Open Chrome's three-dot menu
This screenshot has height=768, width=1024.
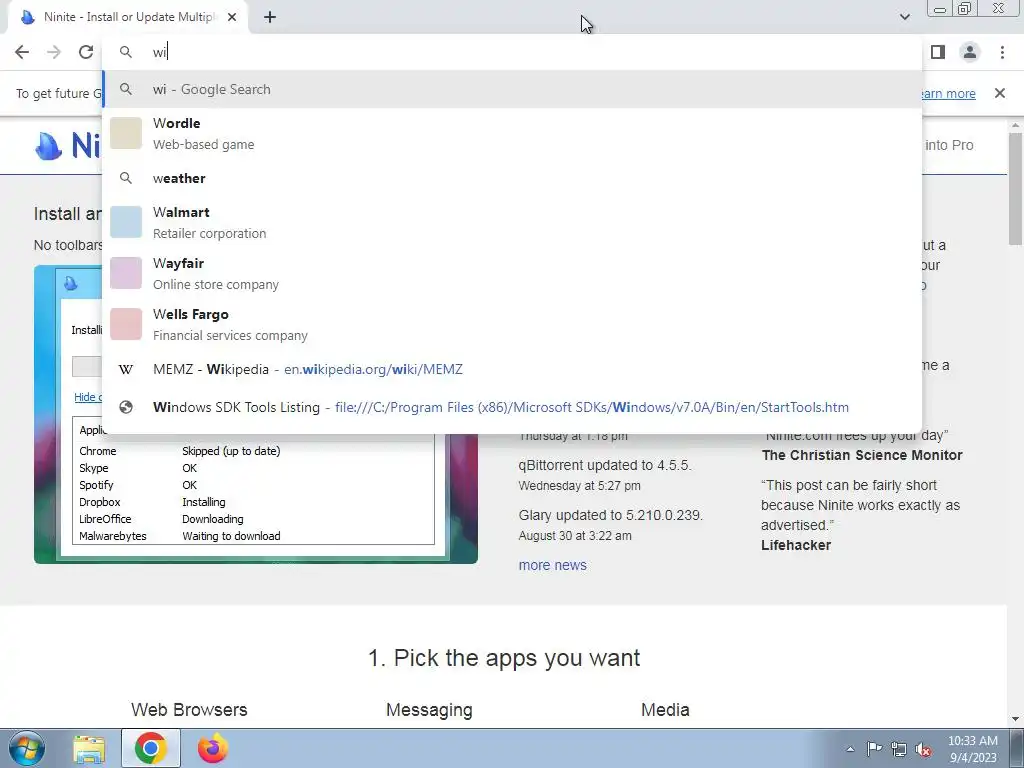(1002, 52)
